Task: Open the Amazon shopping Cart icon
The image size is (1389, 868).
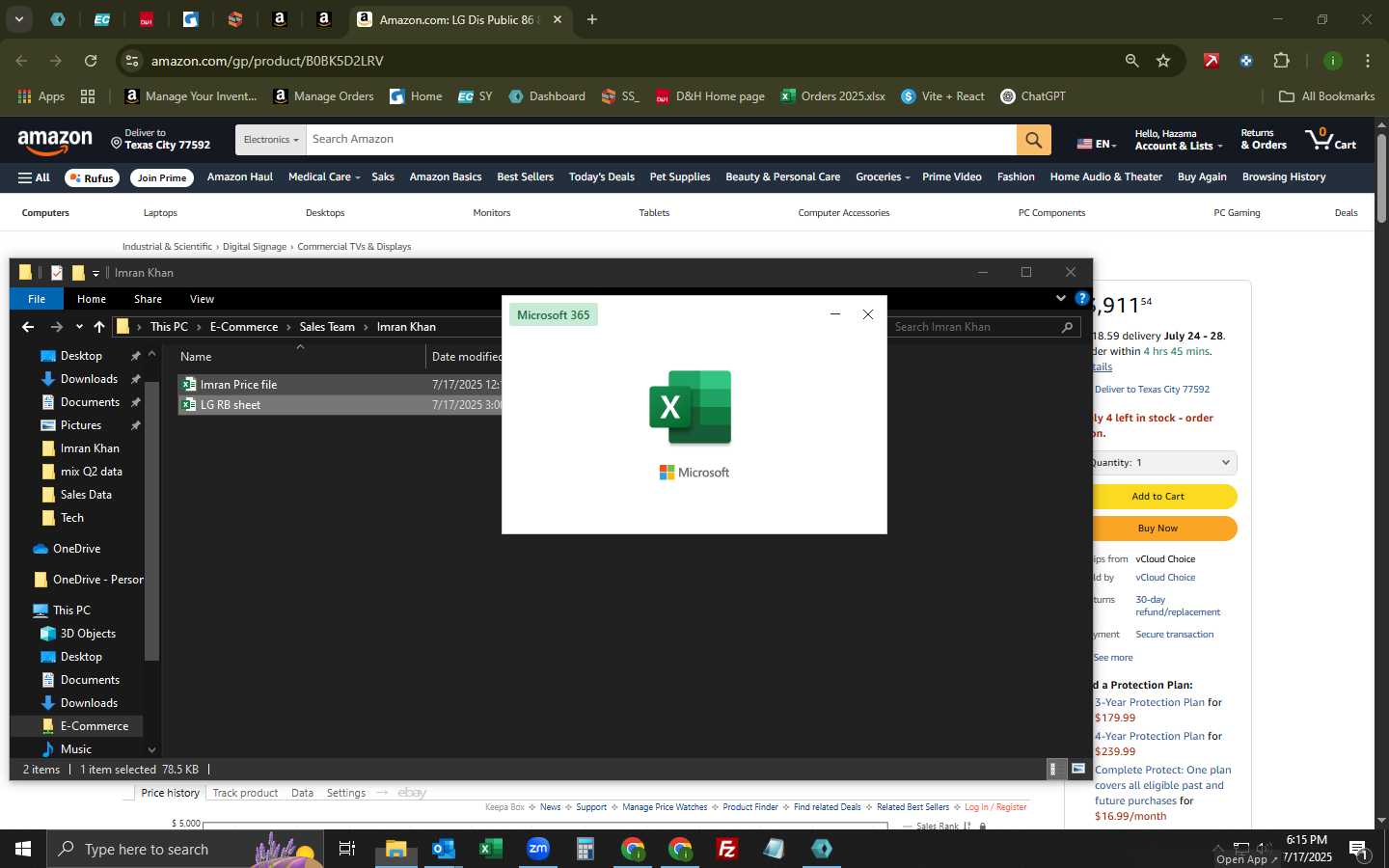Action: pos(1331,139)
